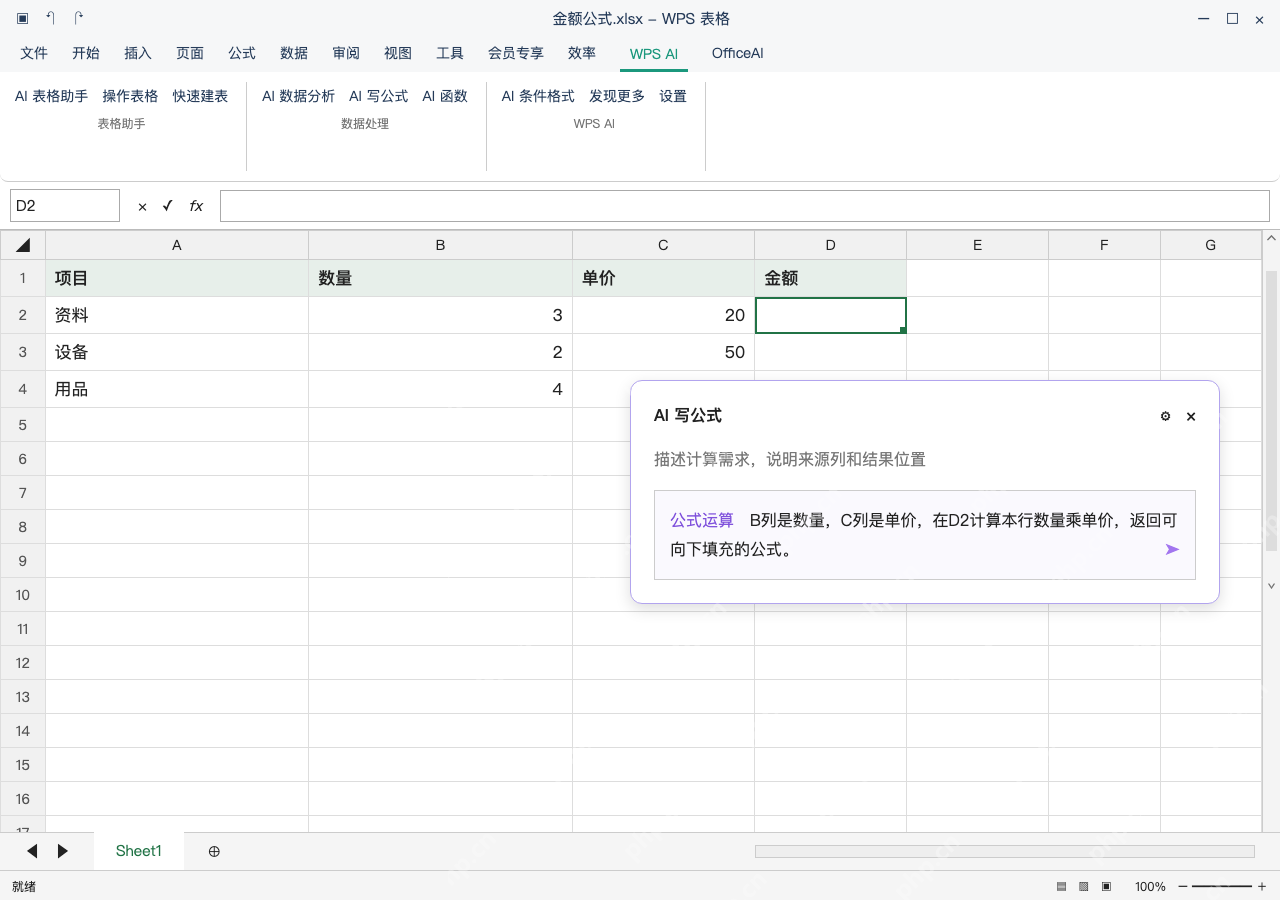Click 发现更多 in the ribbon

pos(617,96)
